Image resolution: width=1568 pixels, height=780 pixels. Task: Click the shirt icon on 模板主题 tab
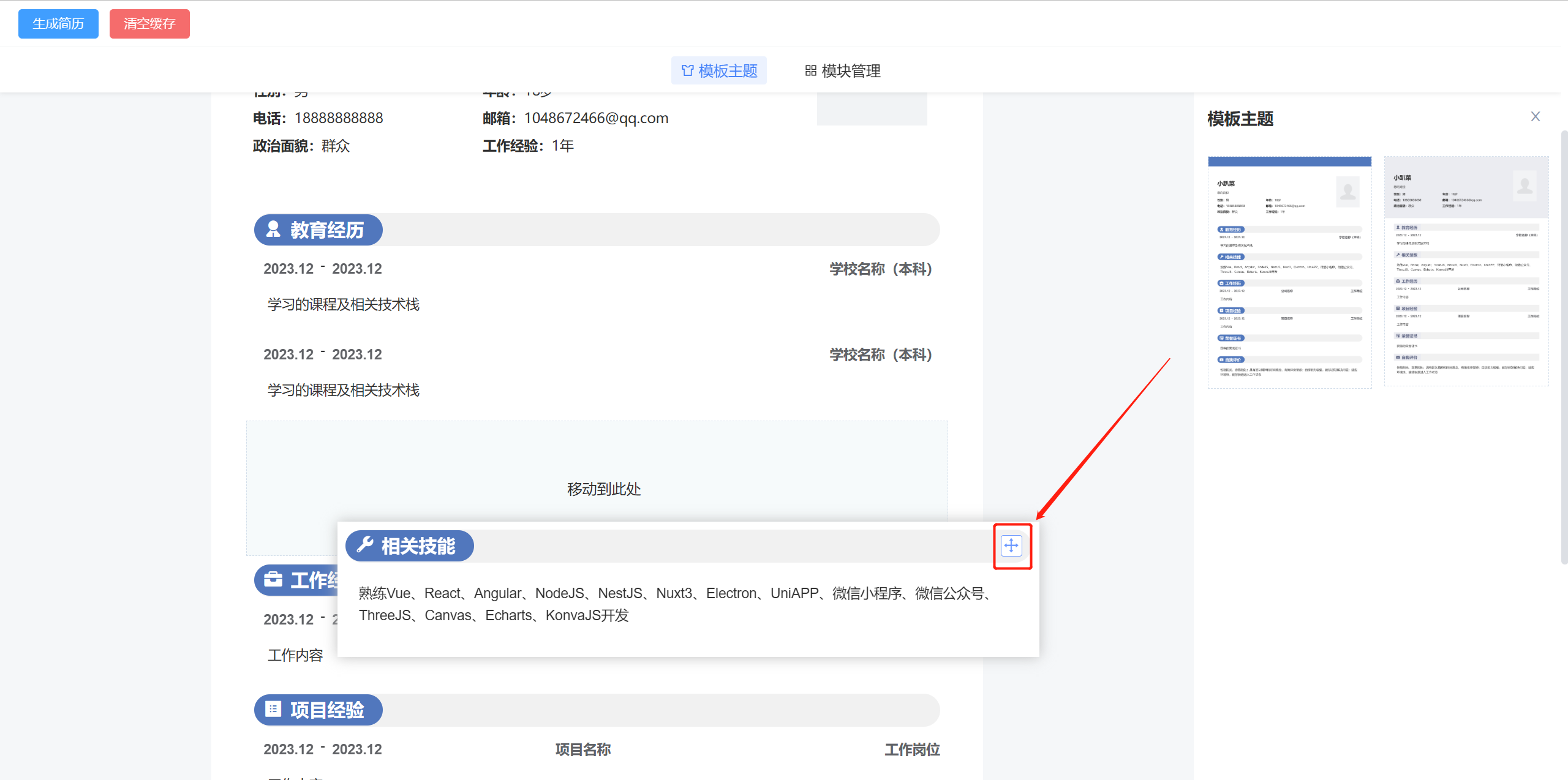click(x=688, y=70)
